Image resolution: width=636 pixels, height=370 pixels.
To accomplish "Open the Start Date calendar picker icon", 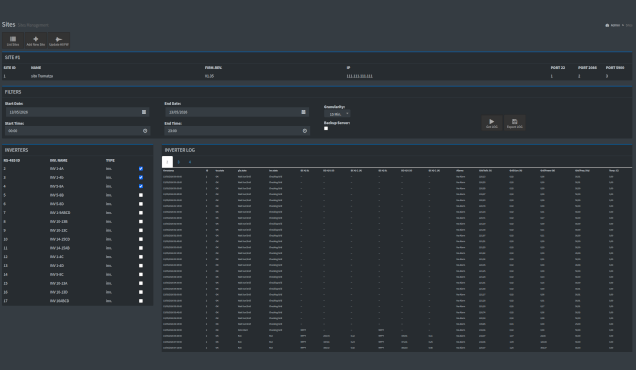I will coord(144,112).
